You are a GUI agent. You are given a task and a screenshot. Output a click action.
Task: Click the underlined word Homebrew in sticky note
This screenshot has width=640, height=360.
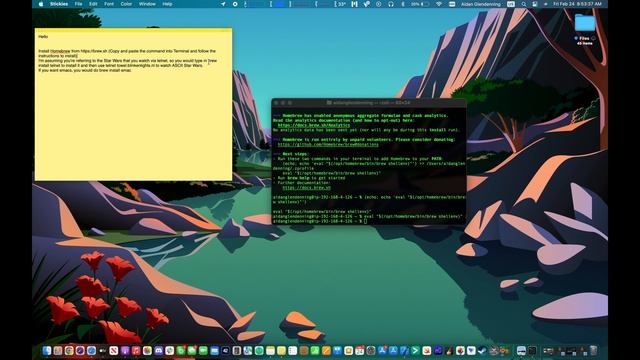tap(60, 51)
